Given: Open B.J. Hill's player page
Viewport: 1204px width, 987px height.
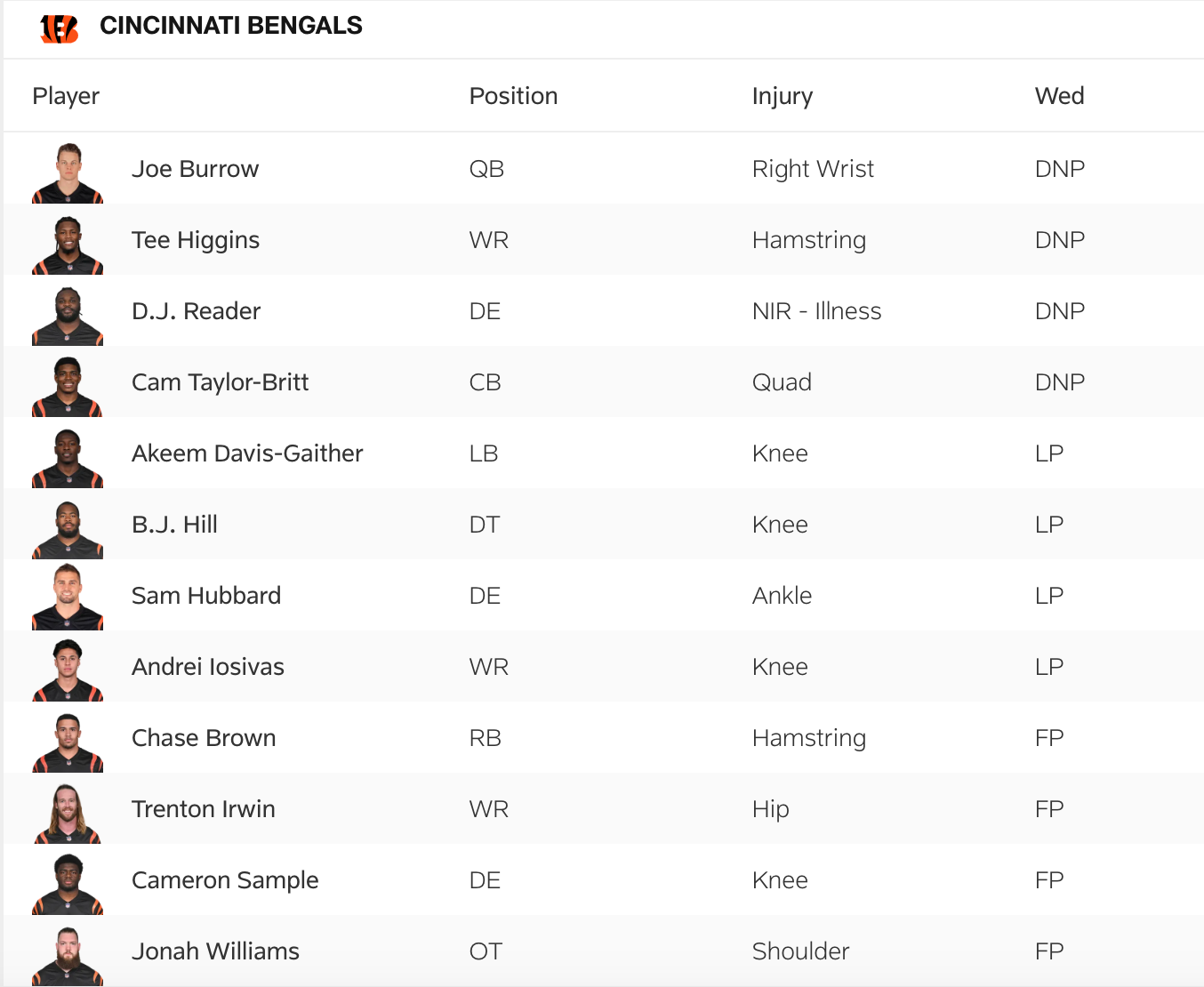Looking at the screenshot, I should point(174,525).
